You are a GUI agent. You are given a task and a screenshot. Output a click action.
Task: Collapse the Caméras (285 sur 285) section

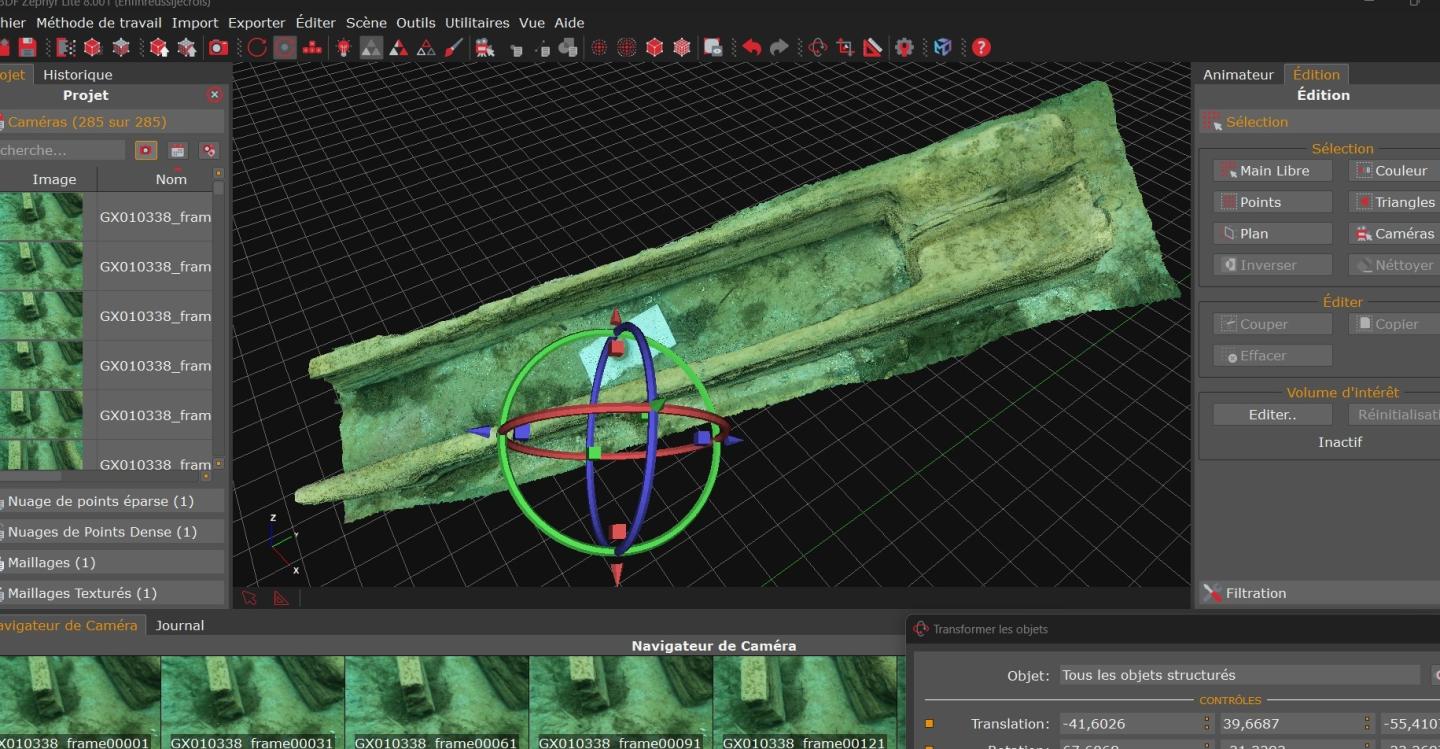tap(111, 122)
